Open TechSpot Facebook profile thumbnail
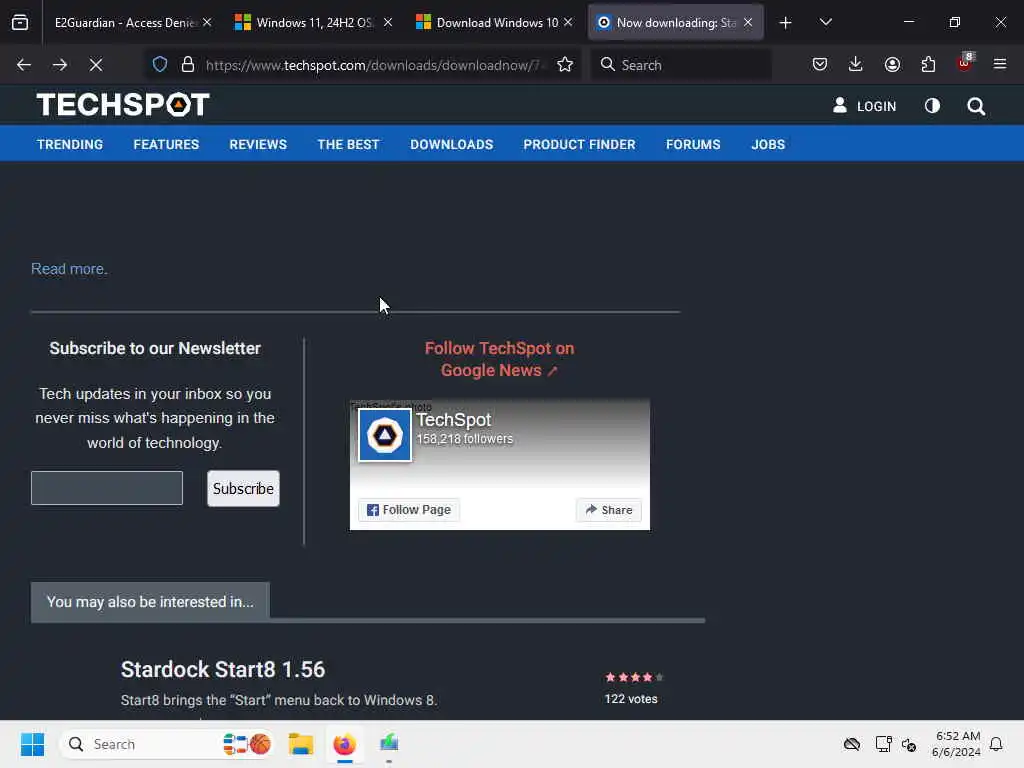Screen dimensions: 1024x768 point(385,435)
